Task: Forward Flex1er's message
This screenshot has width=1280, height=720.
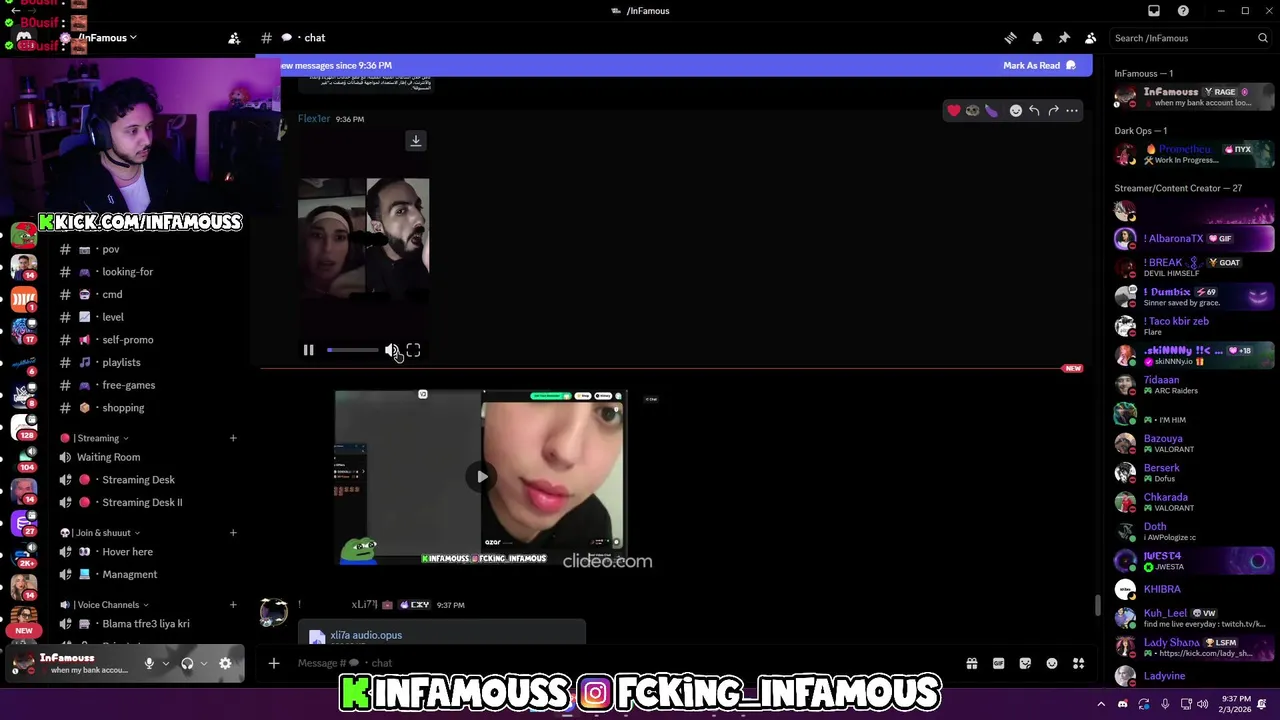Action: 1053,110
